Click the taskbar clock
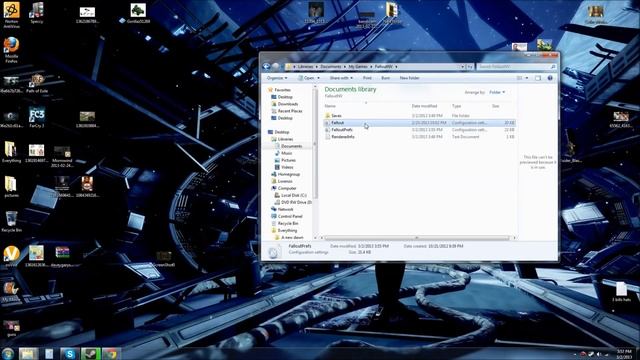This screenshot has width=640, height=360. pos(624,354)
